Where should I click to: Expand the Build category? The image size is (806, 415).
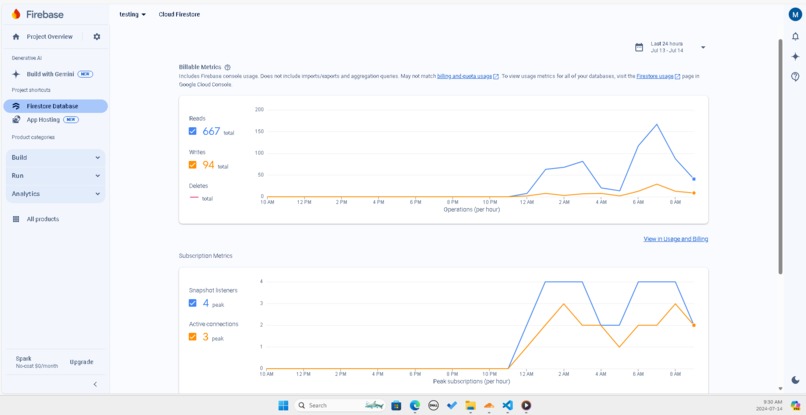tap(56, 158)
